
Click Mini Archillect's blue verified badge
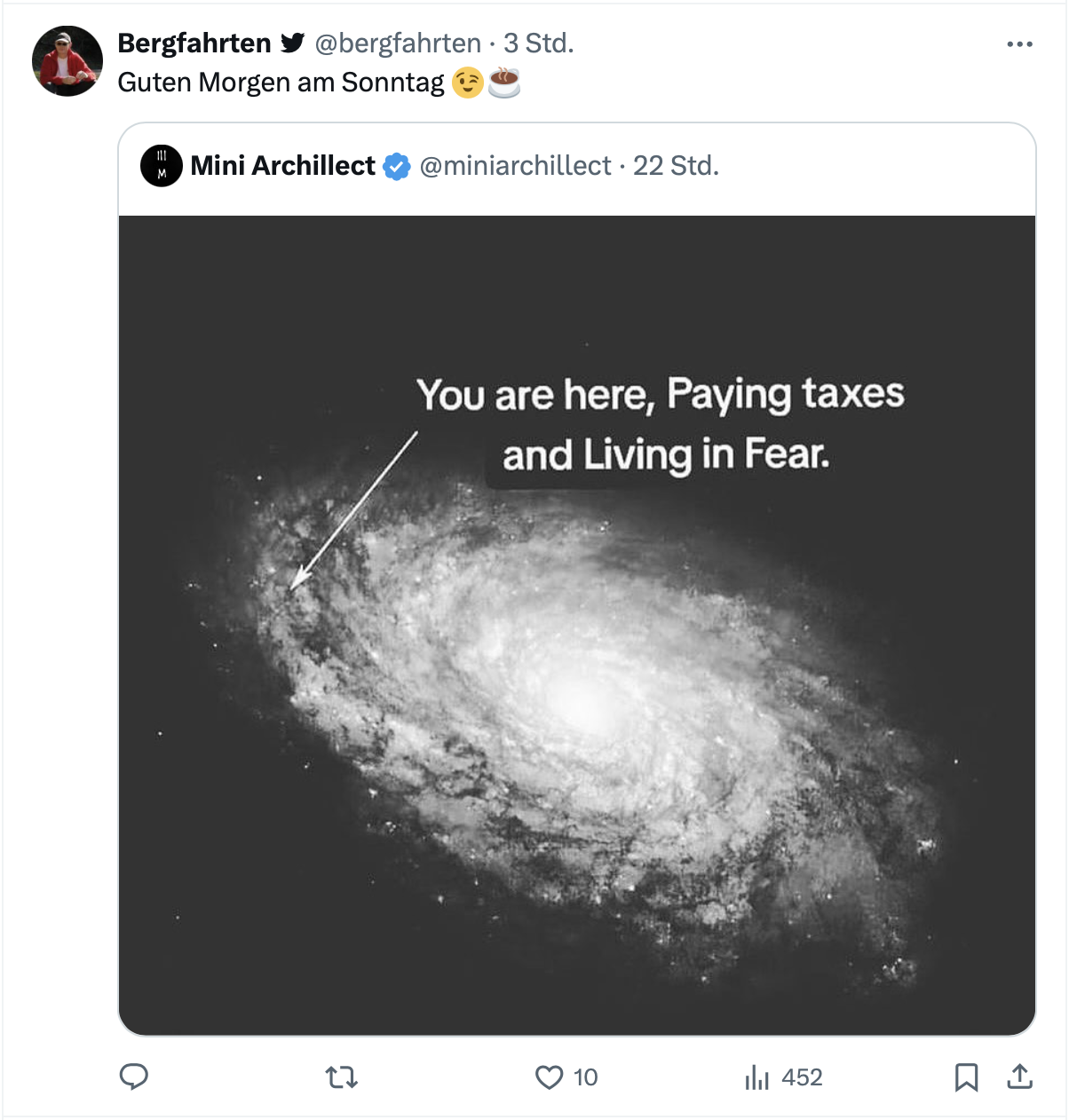pos(397,166)
